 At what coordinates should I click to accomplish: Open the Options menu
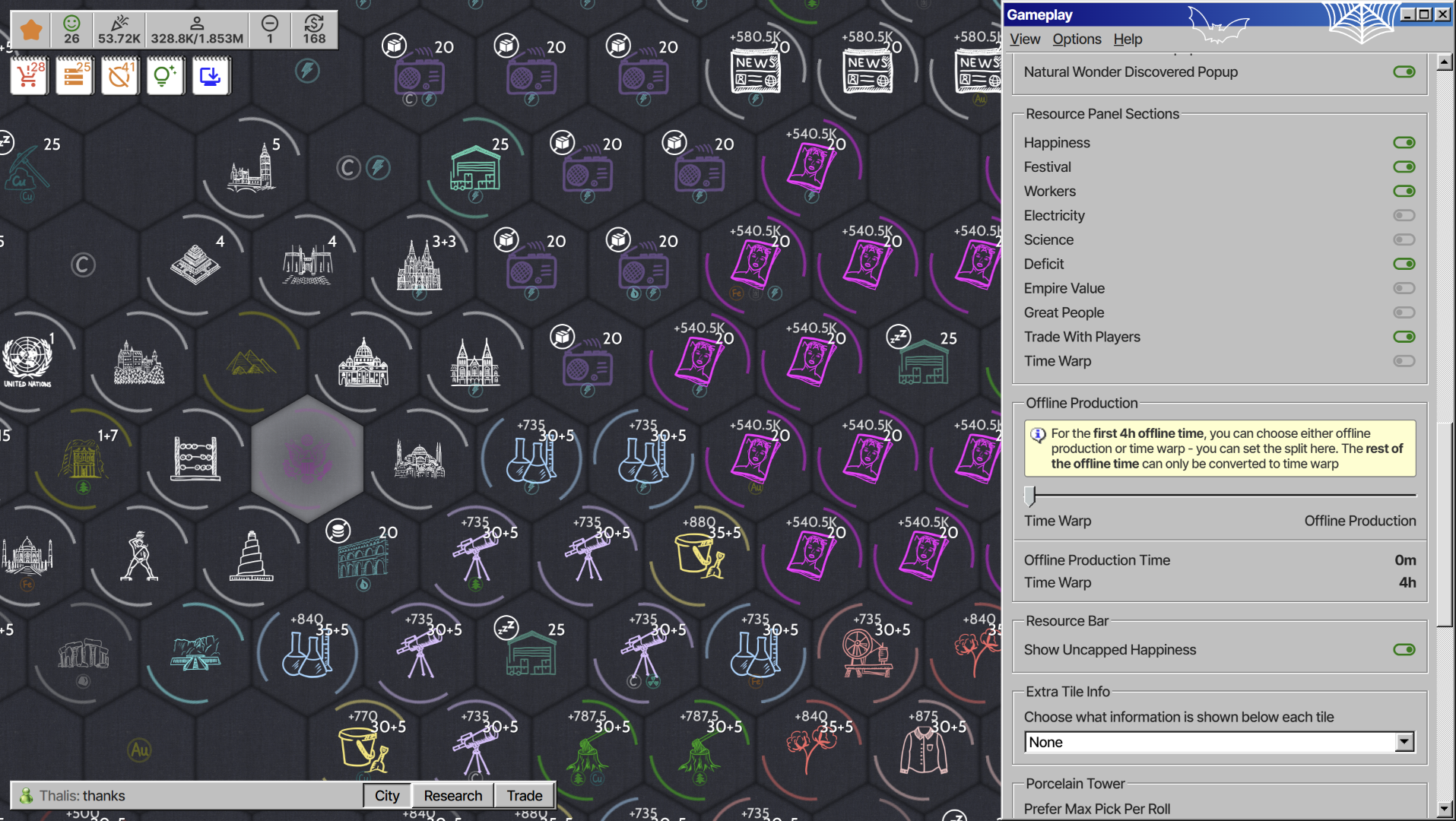pos(1076,40)
